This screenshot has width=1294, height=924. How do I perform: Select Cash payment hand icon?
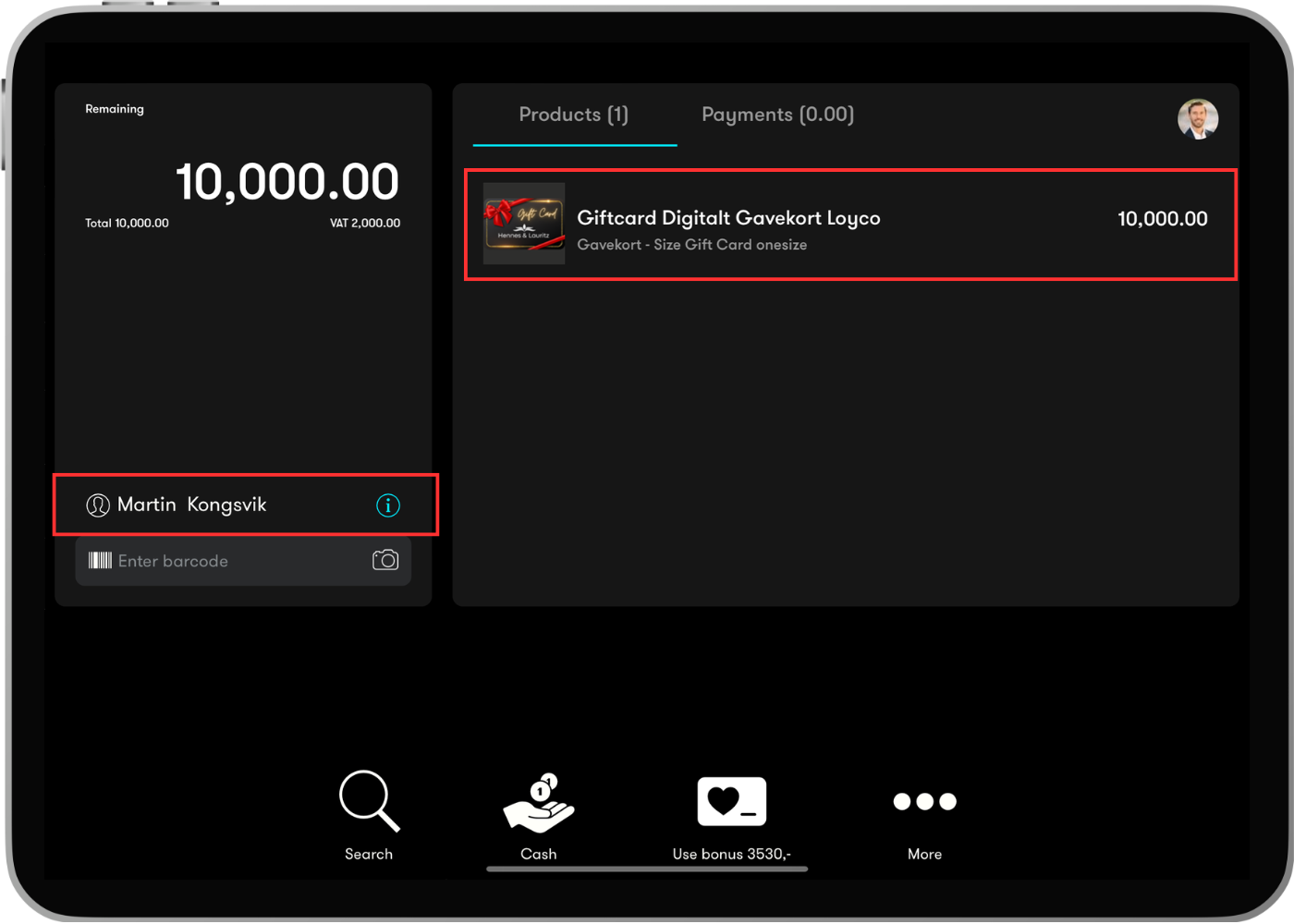point(539,802)
